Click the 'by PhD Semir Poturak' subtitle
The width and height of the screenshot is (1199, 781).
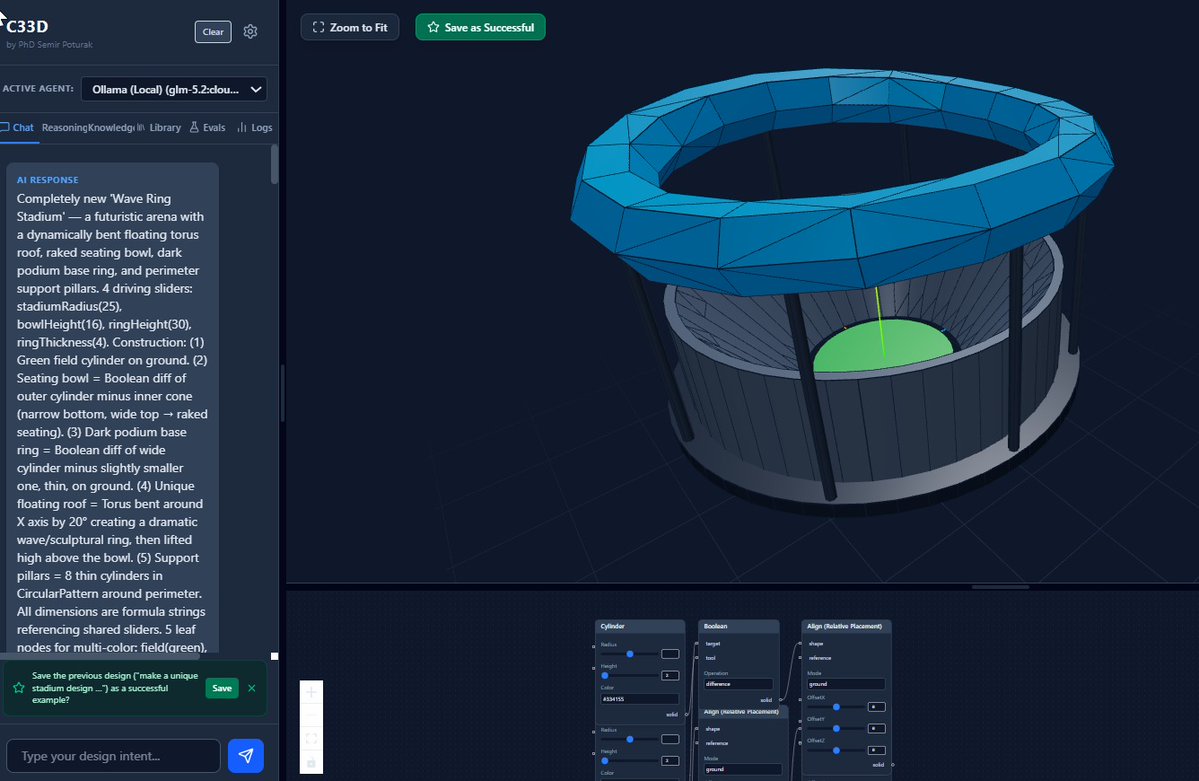[x=49, y=44]
